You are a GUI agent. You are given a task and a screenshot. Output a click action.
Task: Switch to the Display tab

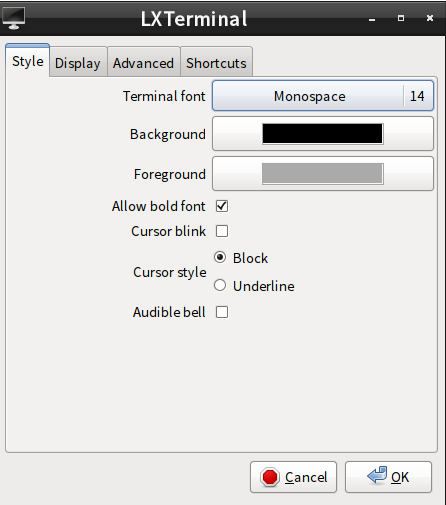pos(78,63)
